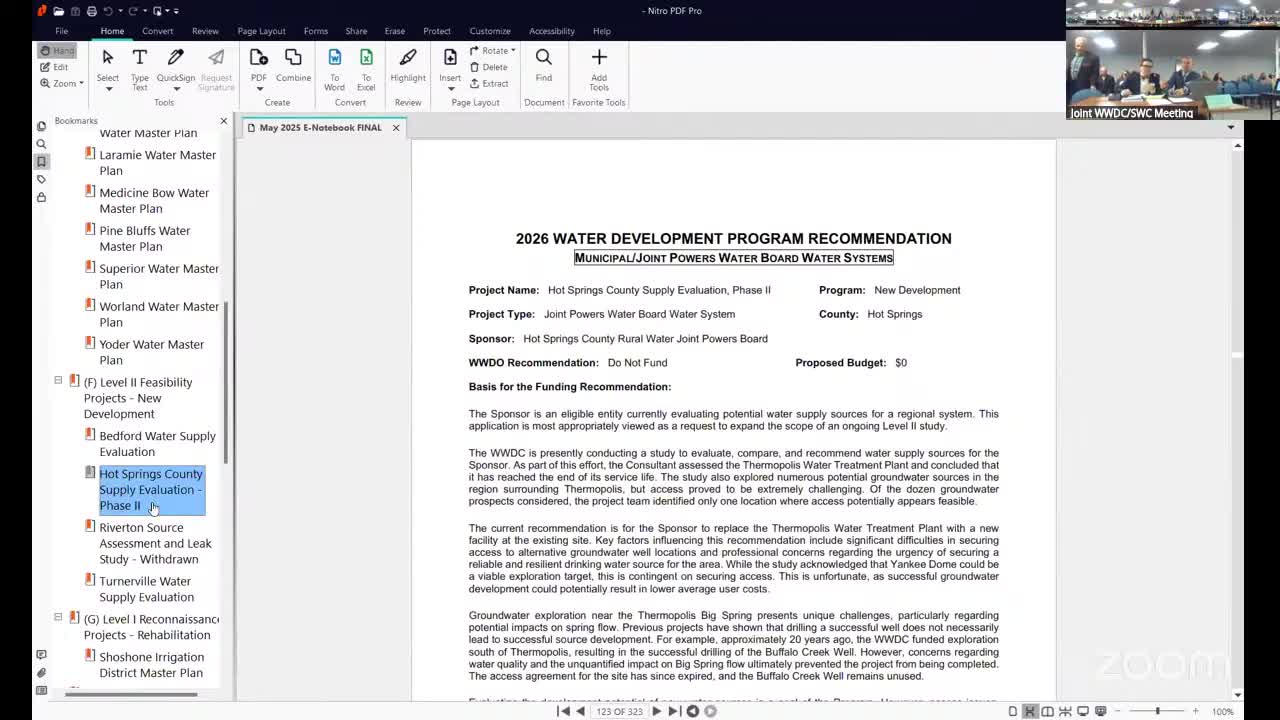Toggle Edit mode in ribbon
1280x720 pixels.
pos(55,67)
